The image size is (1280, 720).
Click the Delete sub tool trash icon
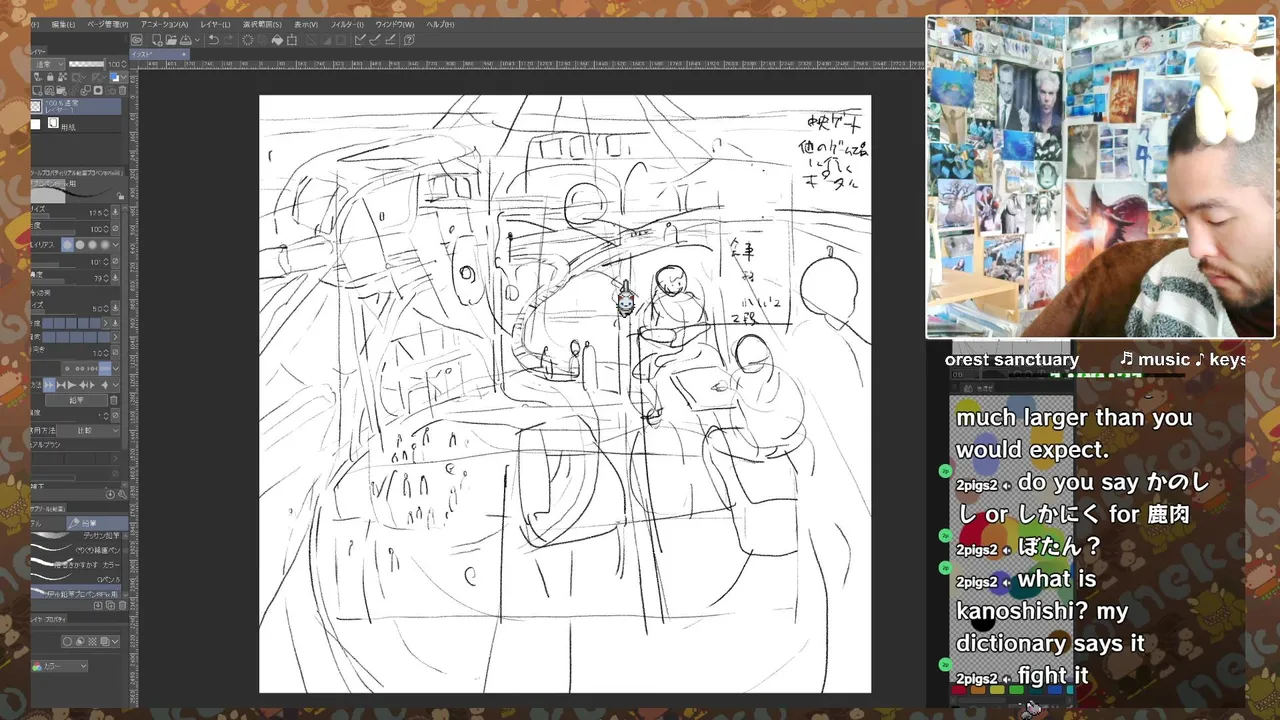(122, 605)
